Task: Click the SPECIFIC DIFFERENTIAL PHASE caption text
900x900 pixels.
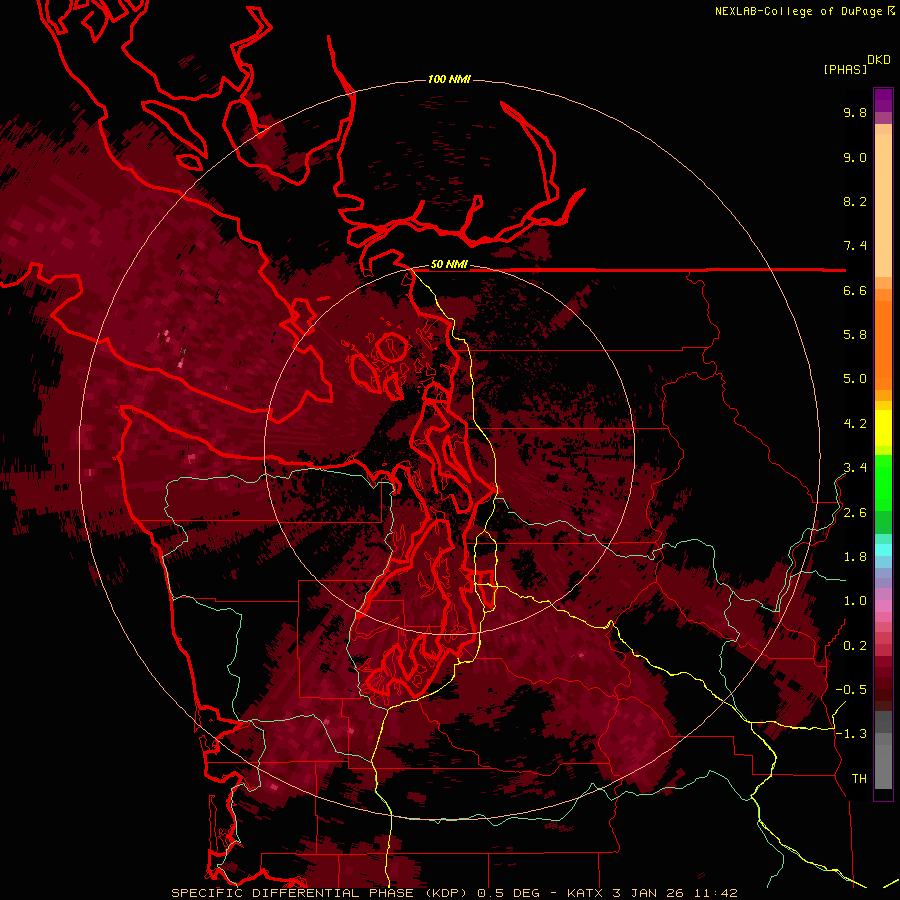Action: click(x=292, y=893)
